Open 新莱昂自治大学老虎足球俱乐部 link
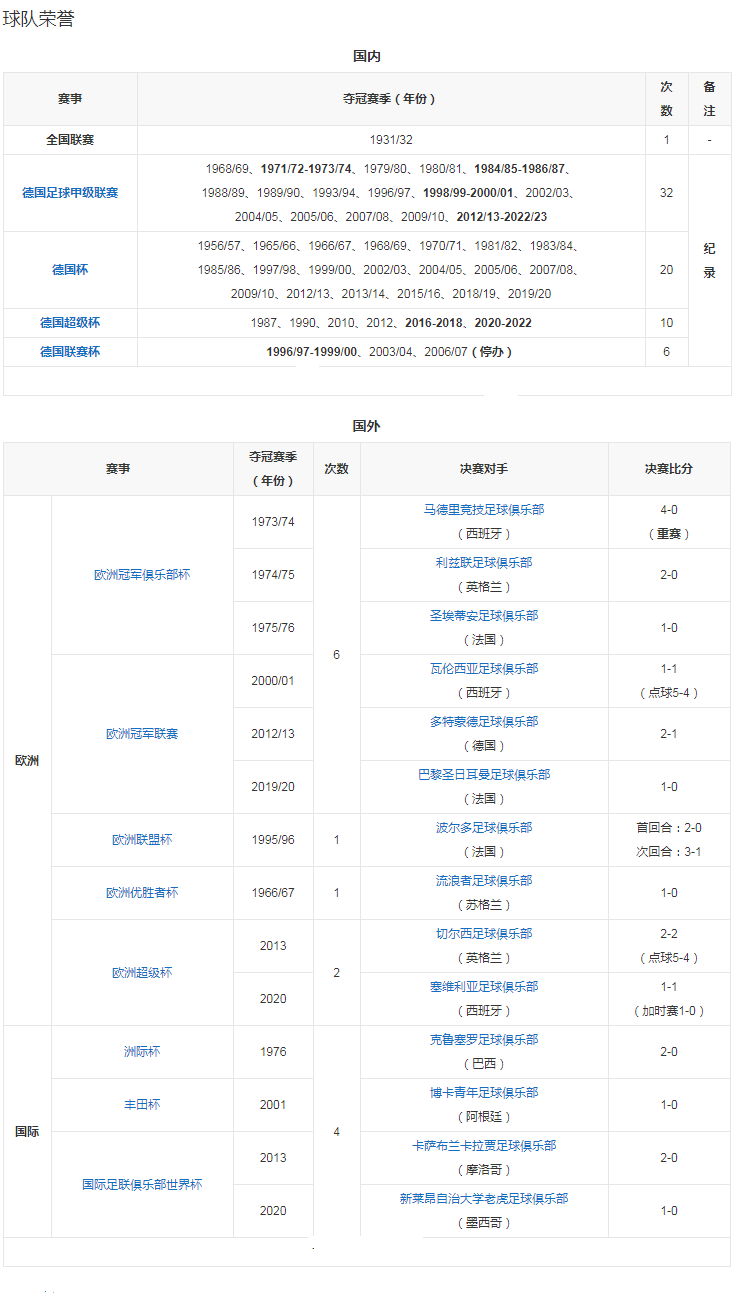This screenshot has width=737, height=1302. [484, 1199]
